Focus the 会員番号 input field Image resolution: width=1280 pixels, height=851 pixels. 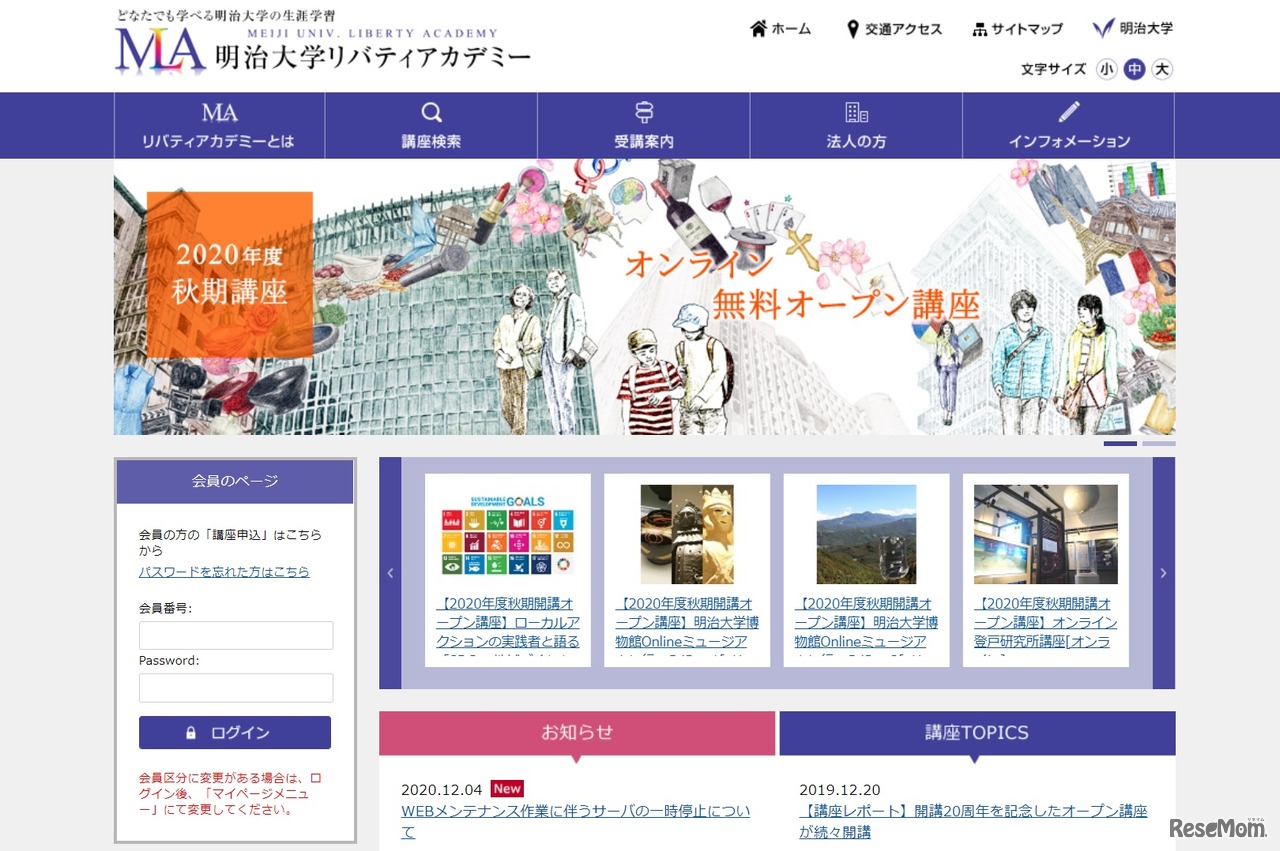(236, 635)
